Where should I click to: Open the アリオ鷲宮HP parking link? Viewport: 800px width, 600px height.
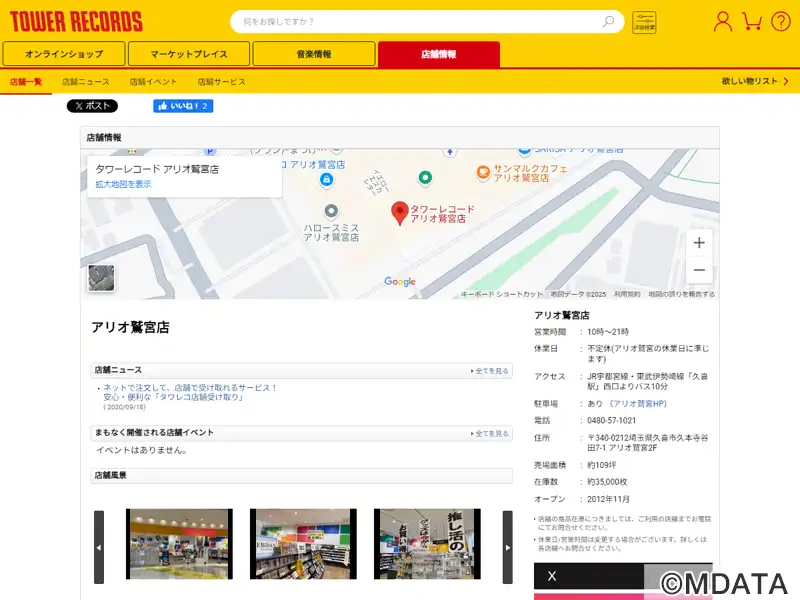[640, 404]
